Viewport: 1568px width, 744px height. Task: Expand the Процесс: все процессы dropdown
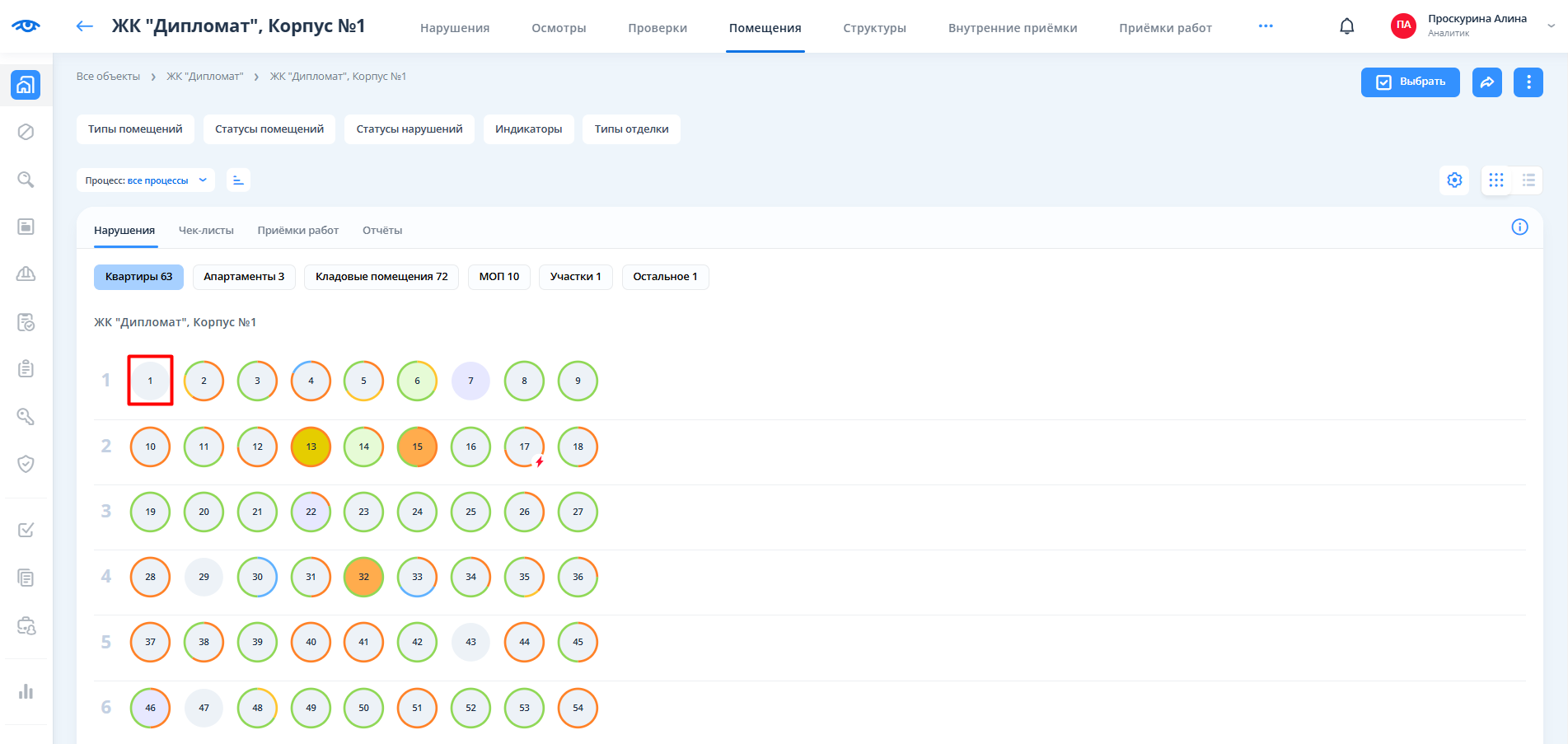coord(146,180)
